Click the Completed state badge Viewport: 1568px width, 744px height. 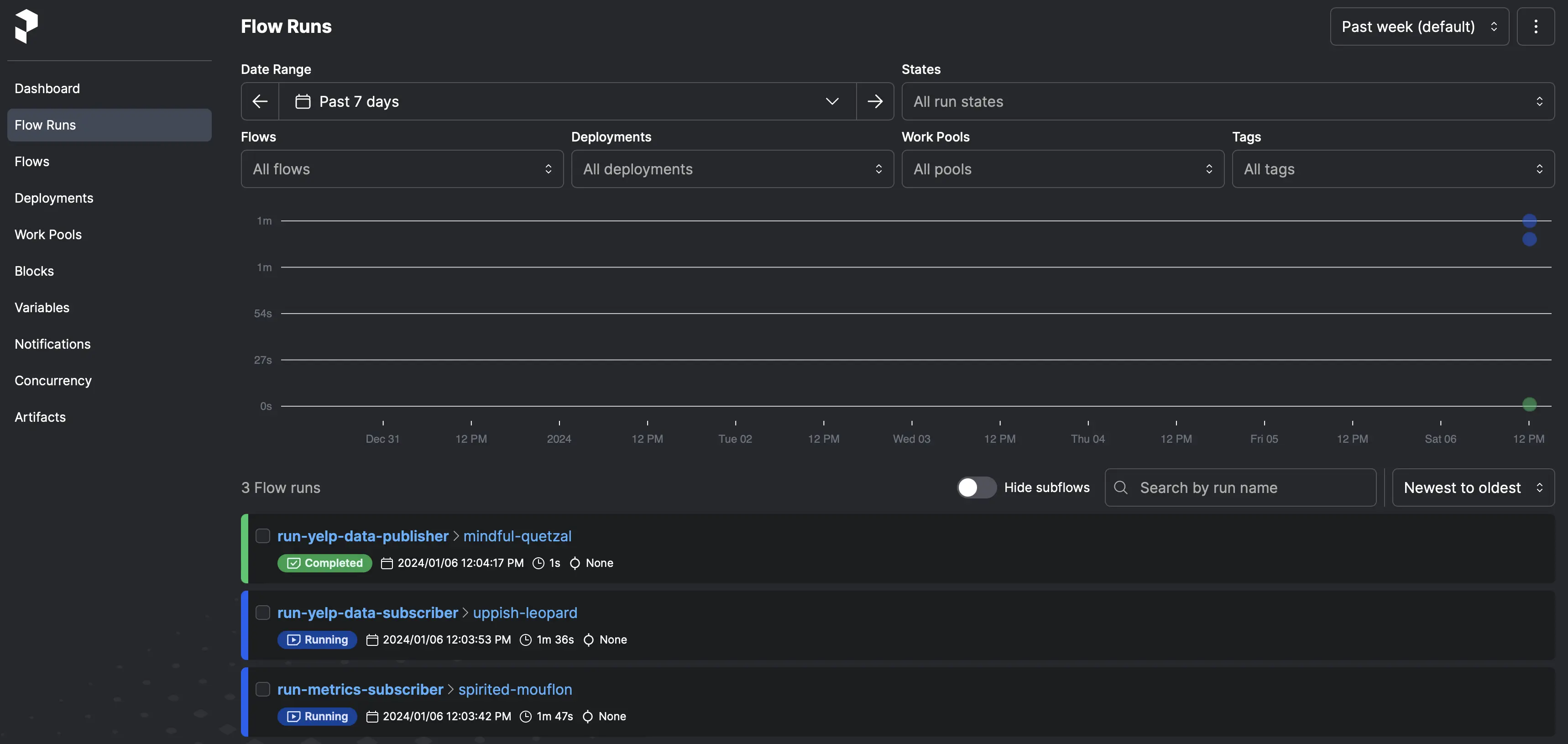click(x=324, y=563)
